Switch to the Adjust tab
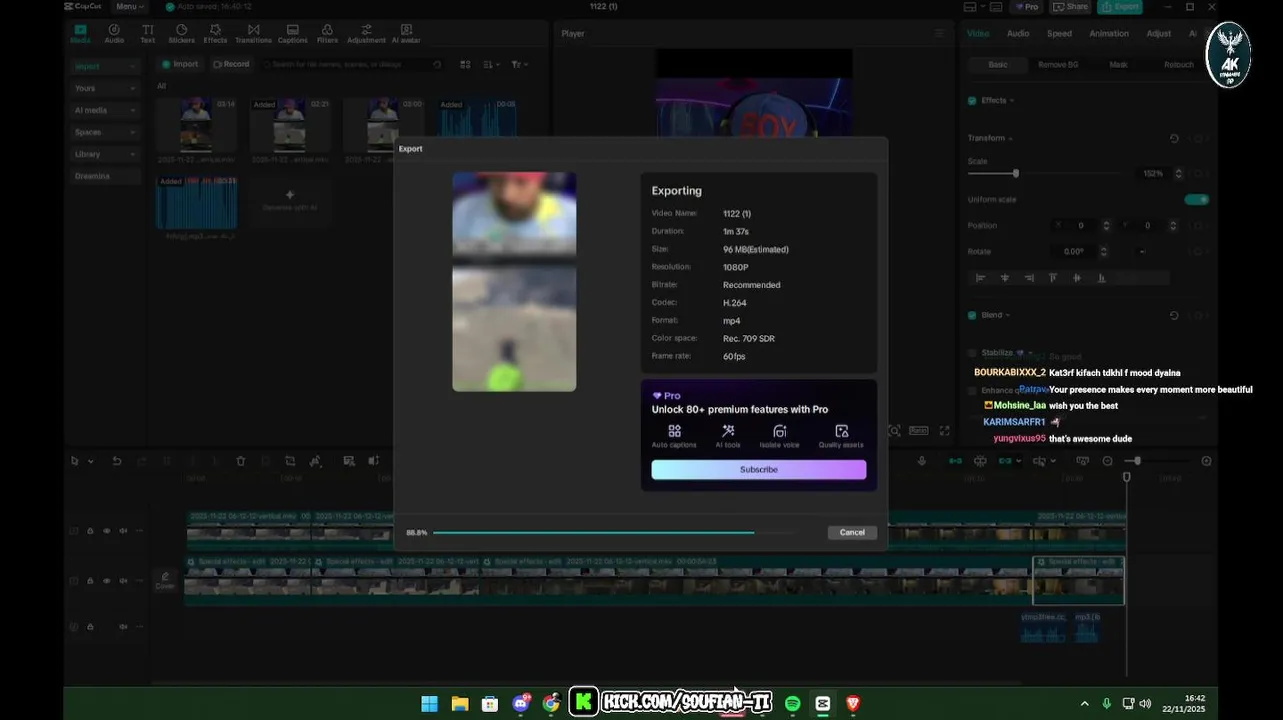This screenshot has height=720, width=1283. [1158, 33]
